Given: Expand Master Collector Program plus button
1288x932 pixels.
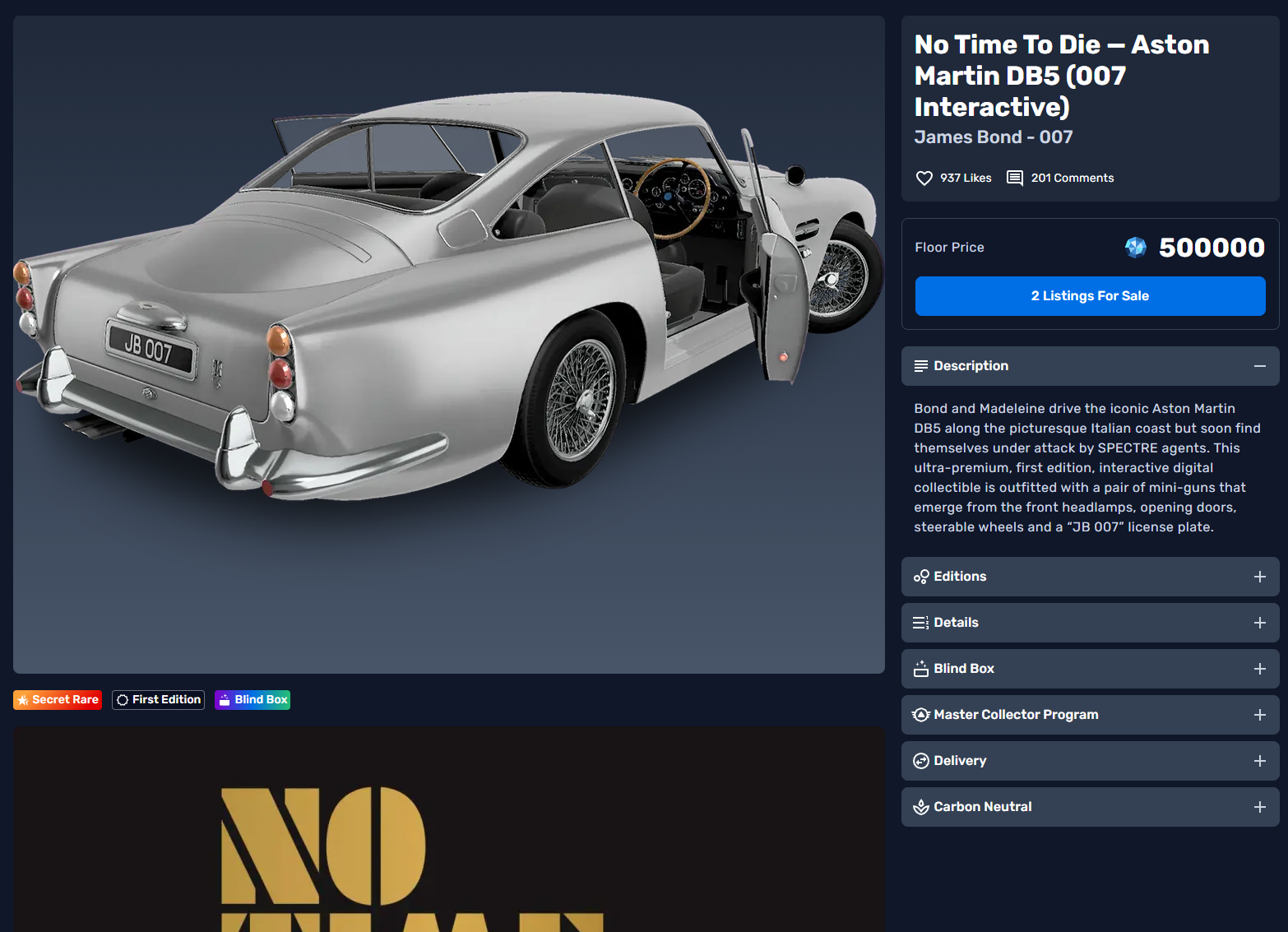Looking at the screenshot, I should (1259, 715).
